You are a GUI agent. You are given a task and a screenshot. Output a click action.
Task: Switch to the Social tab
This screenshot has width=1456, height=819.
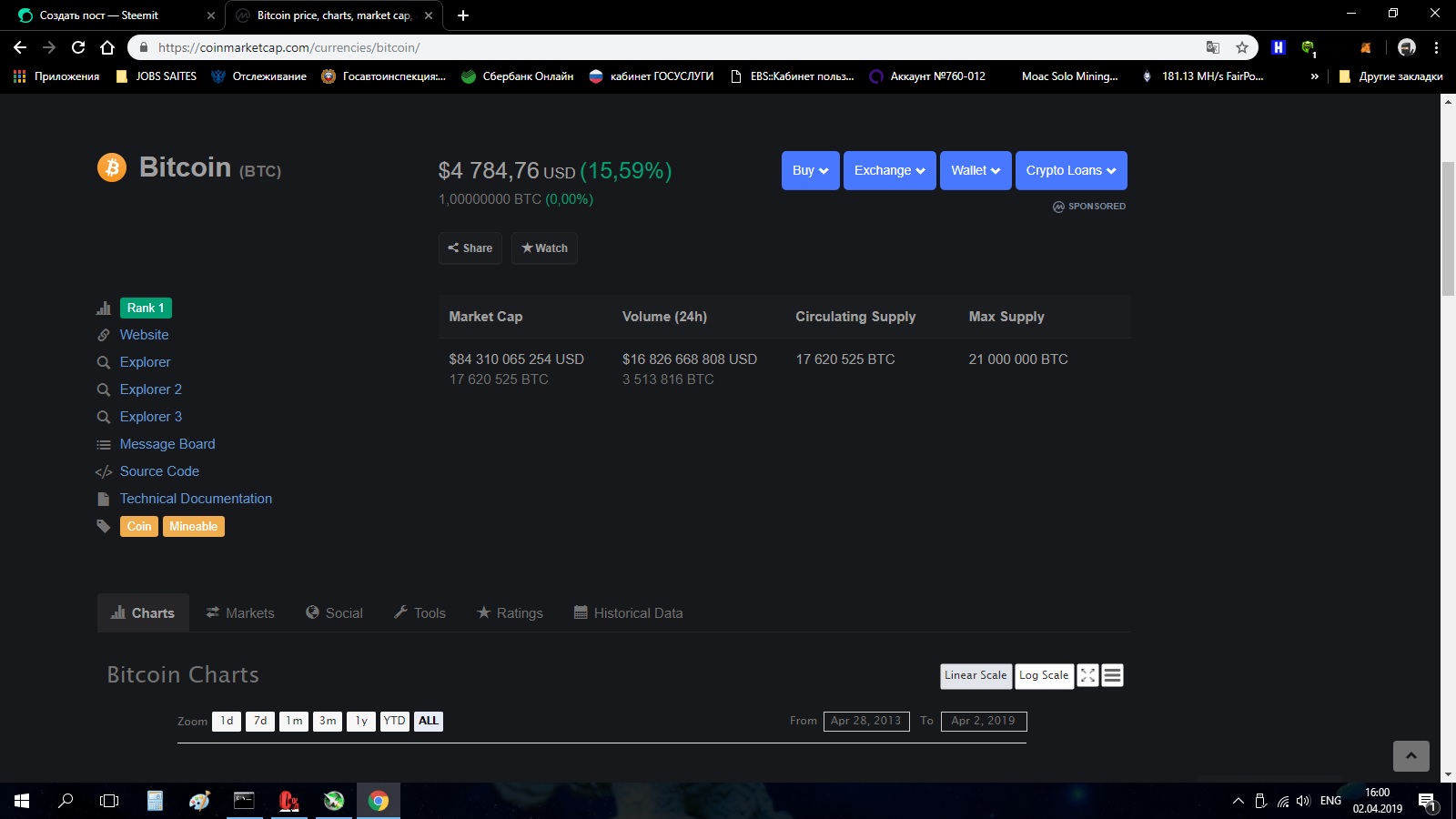[x=334, y=613]
